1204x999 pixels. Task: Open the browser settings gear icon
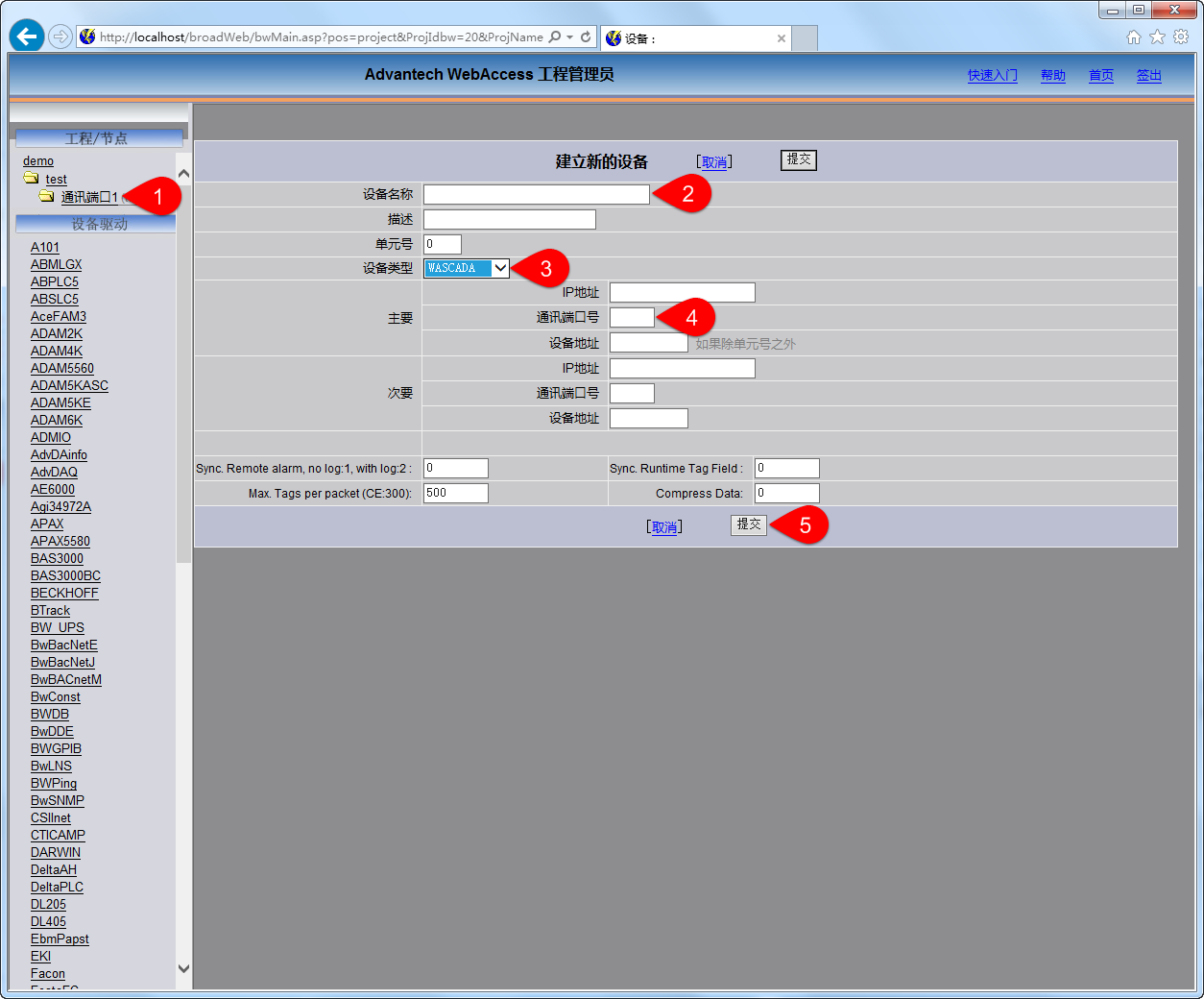(x=1181, y=37)
